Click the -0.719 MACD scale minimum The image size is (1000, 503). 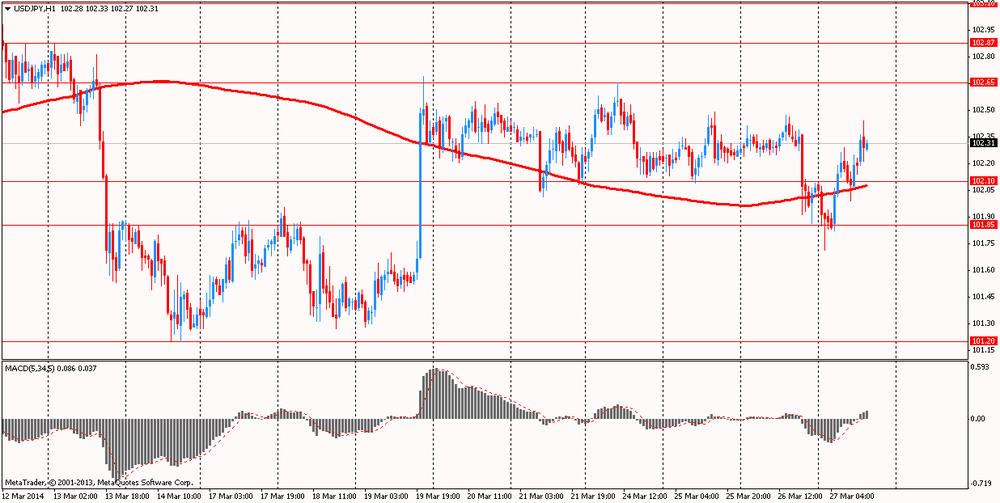click(x=982, y=482)
